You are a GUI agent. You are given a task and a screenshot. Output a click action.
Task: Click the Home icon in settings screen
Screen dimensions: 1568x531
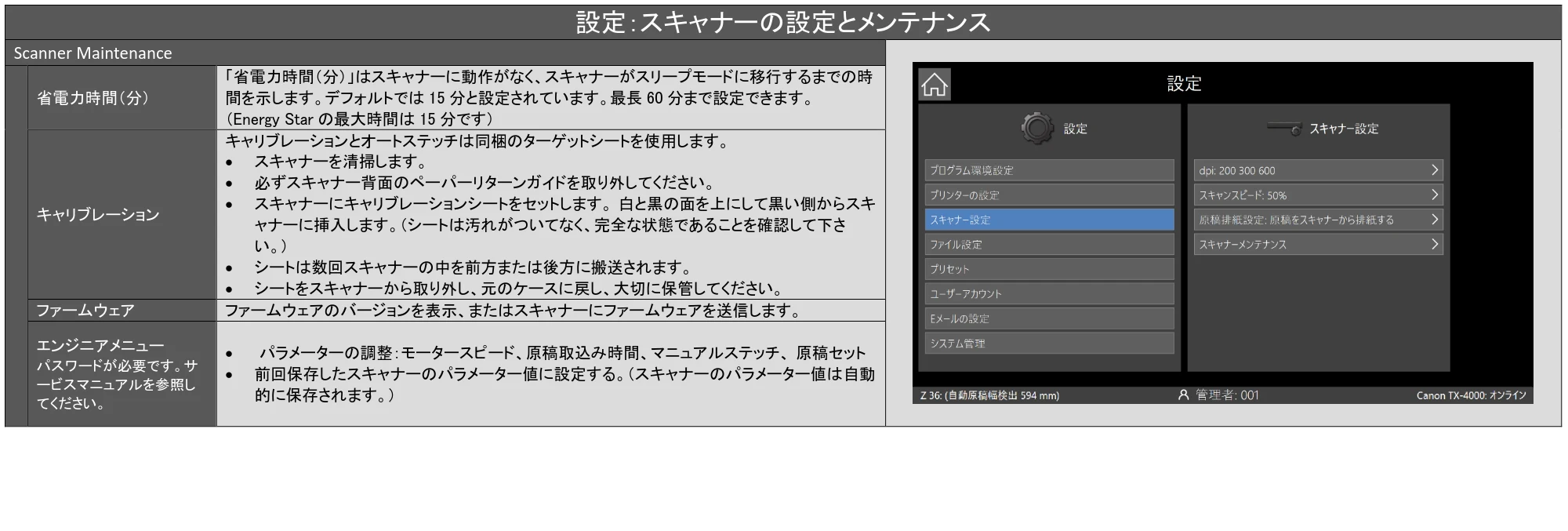(934, 85)
